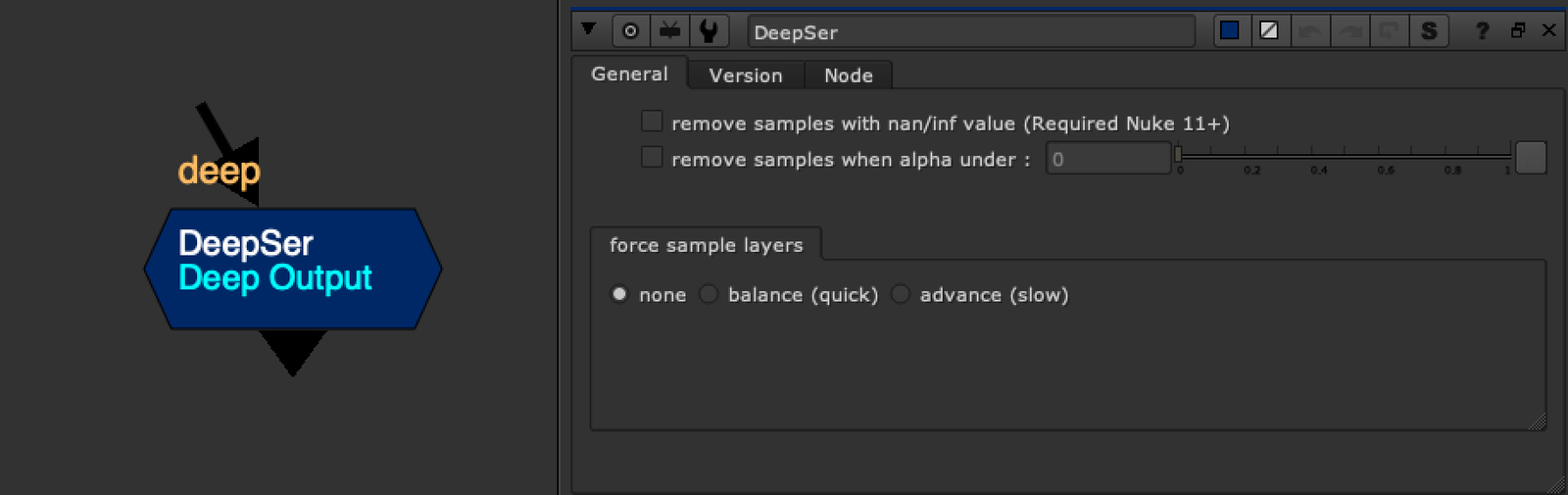Switch to the Version tab
This screenshot has height=495, width=1568.
click(746, 75)
